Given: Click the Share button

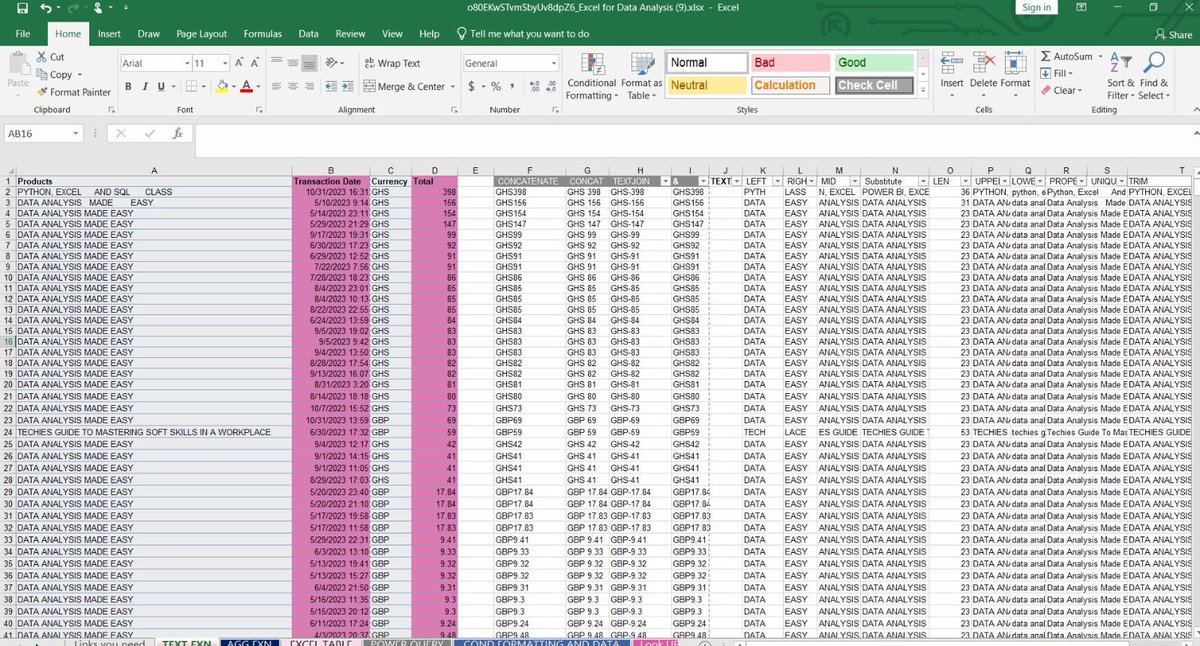Looking at the screenshot, I should [1173, 34].
